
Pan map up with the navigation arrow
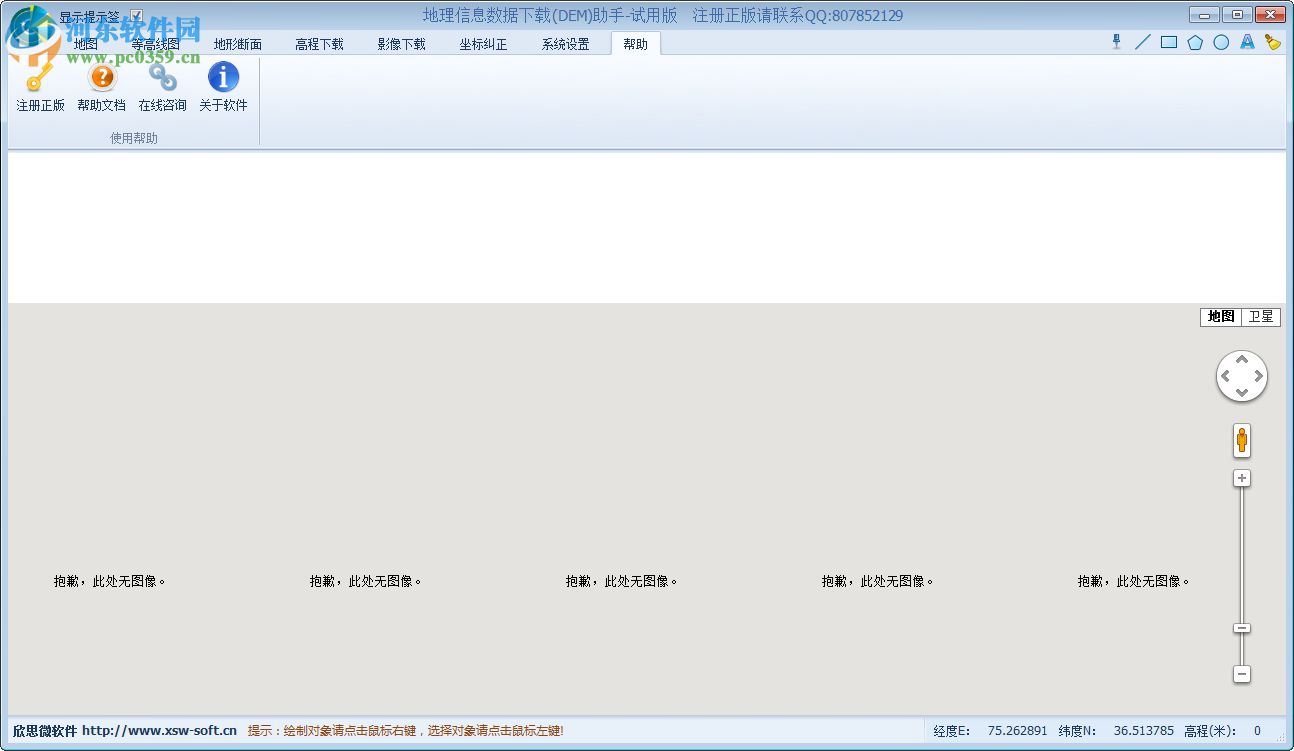(x=1242, y=360)
